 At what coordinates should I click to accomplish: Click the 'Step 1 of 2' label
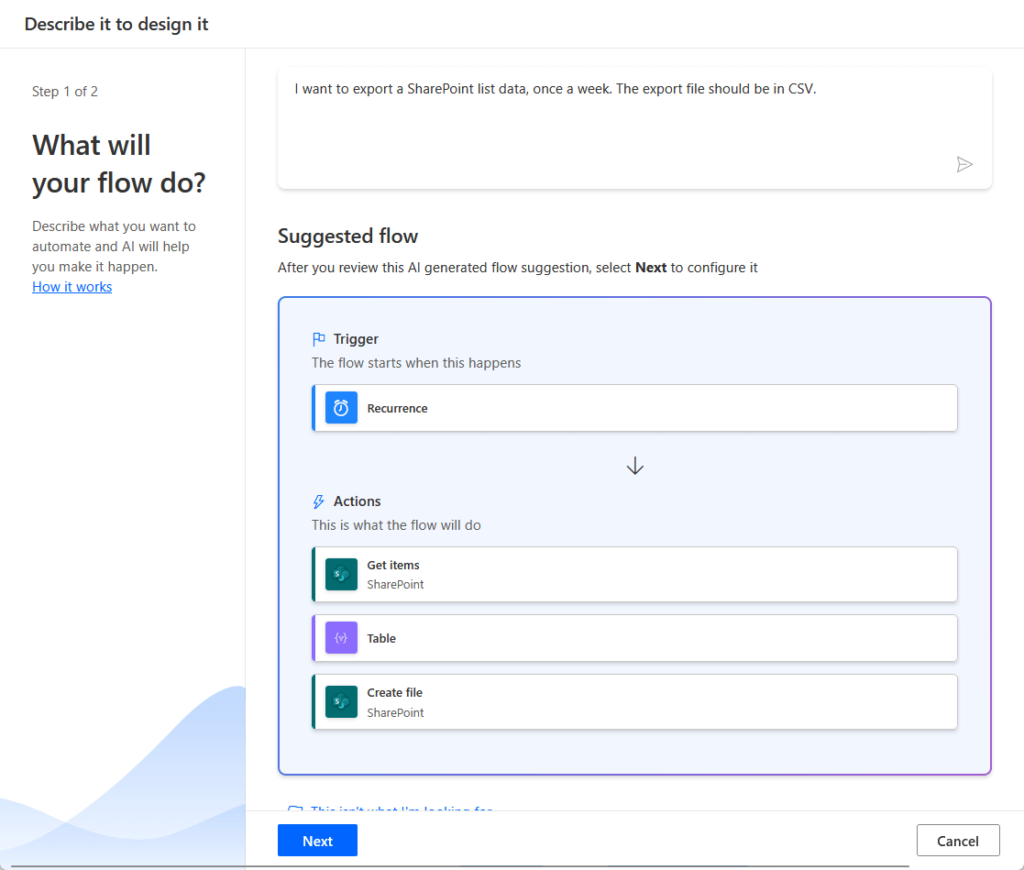pos(65,91)
